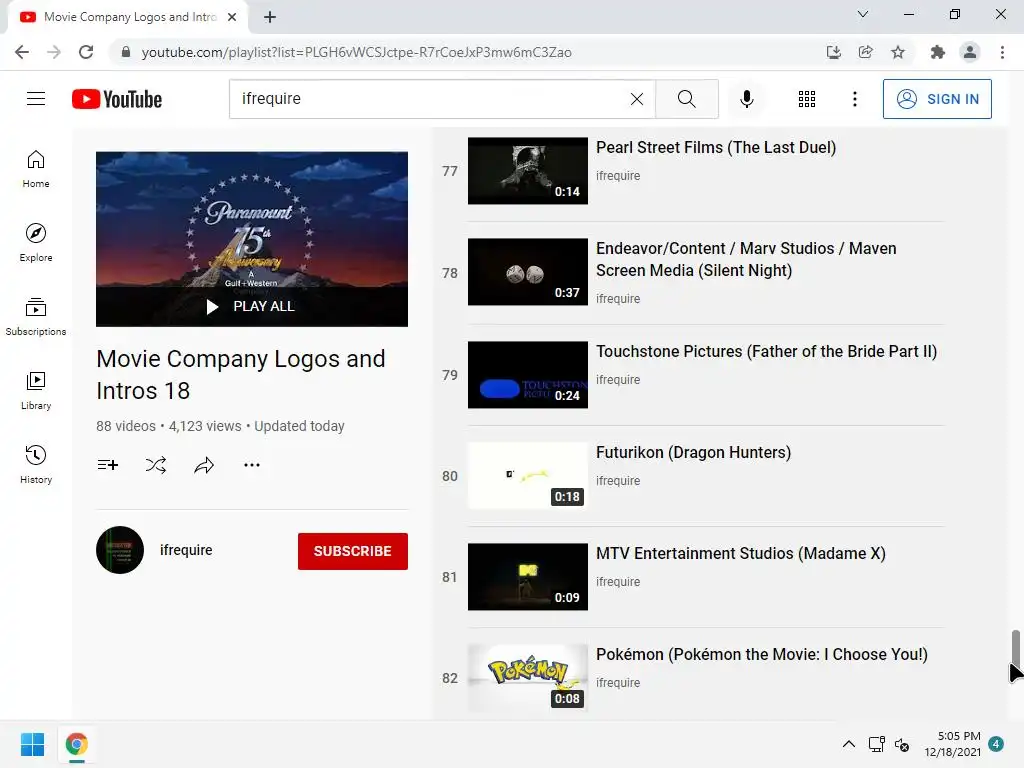Image resolution: width=1024 pixels, height=768 pixels.
Task: Click the ifrequire uploader name under video 80
Action: (618, 481)
